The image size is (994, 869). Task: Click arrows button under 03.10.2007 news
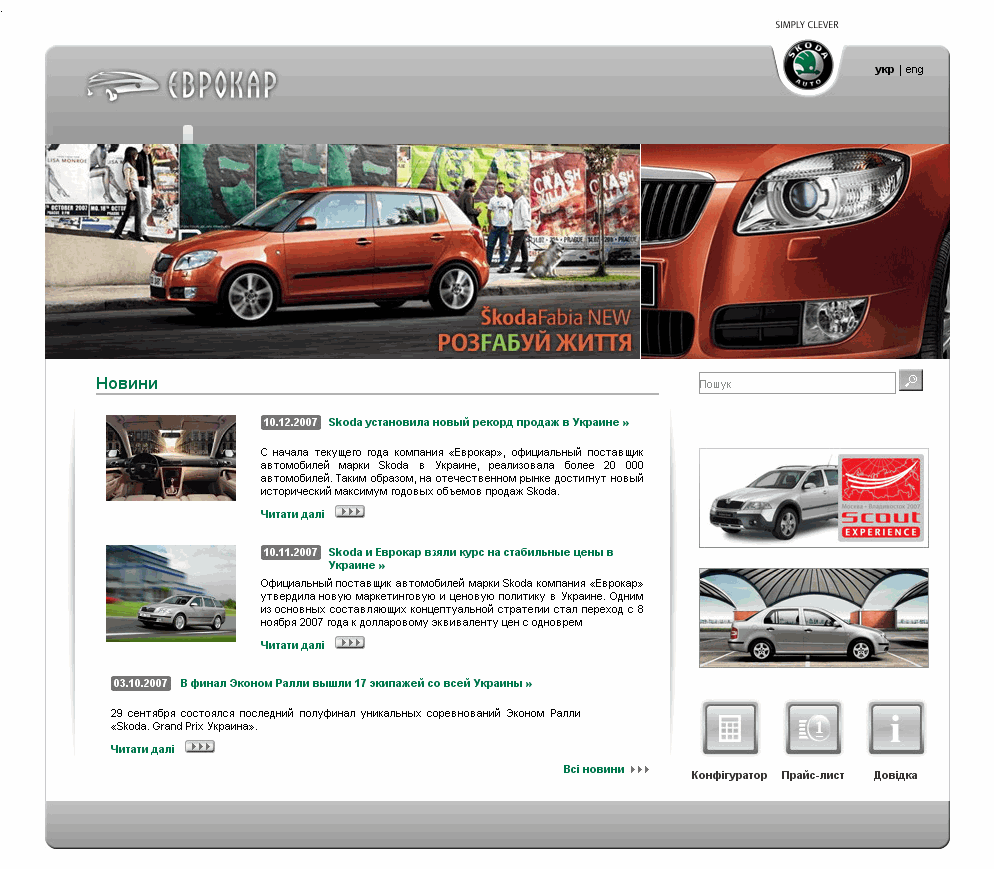(200, 747)
